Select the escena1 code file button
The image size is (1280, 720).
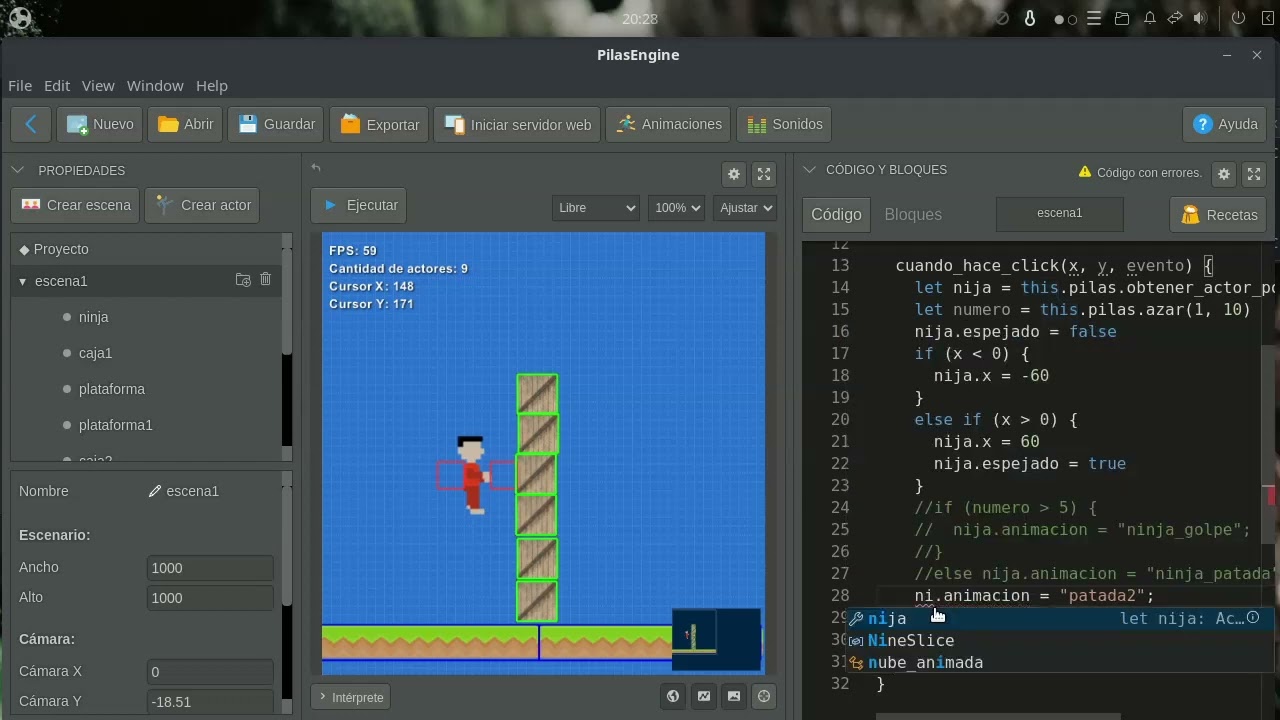(1060, 213)
